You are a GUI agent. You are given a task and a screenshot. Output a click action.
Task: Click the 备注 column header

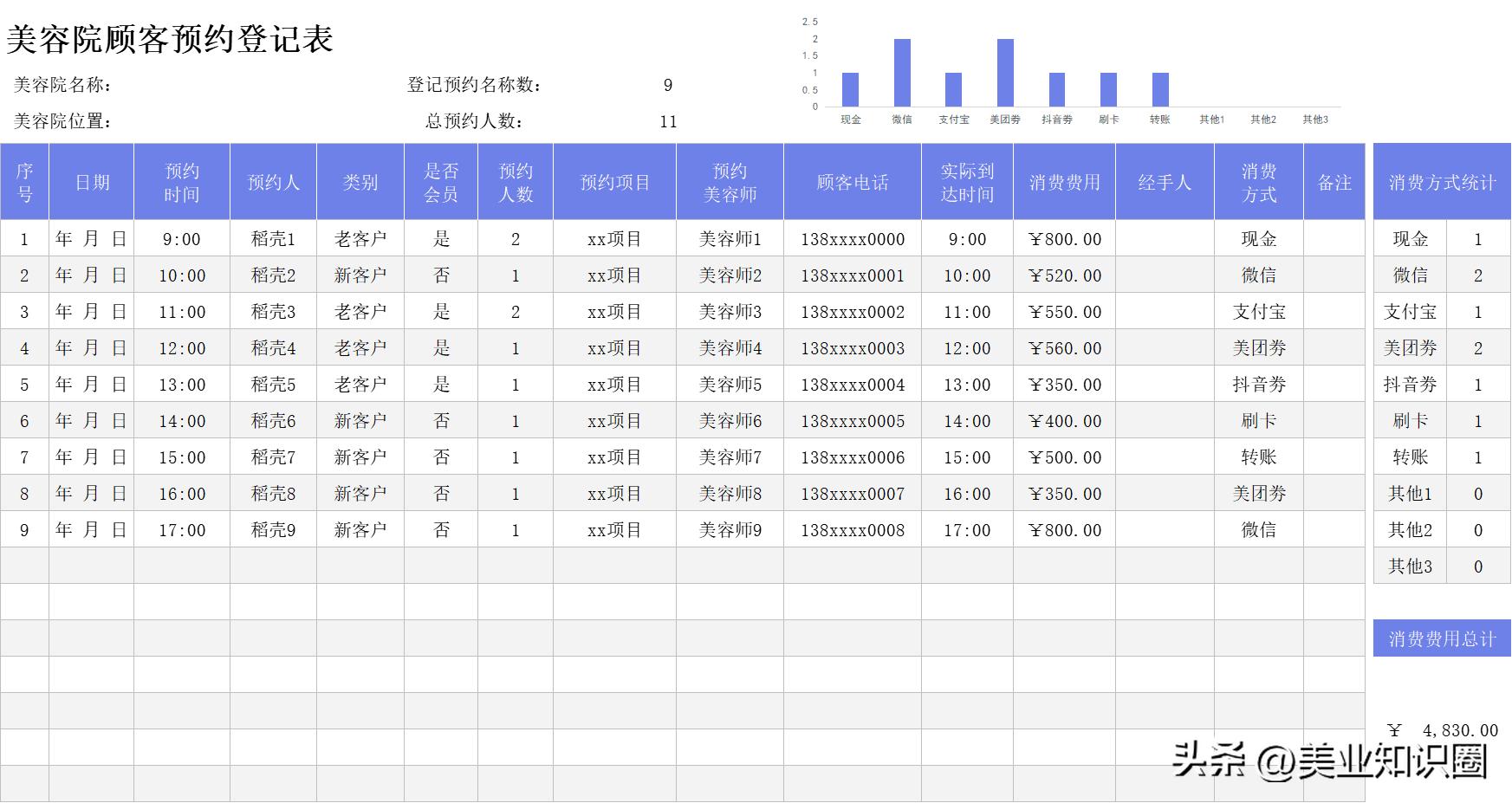1334,182
